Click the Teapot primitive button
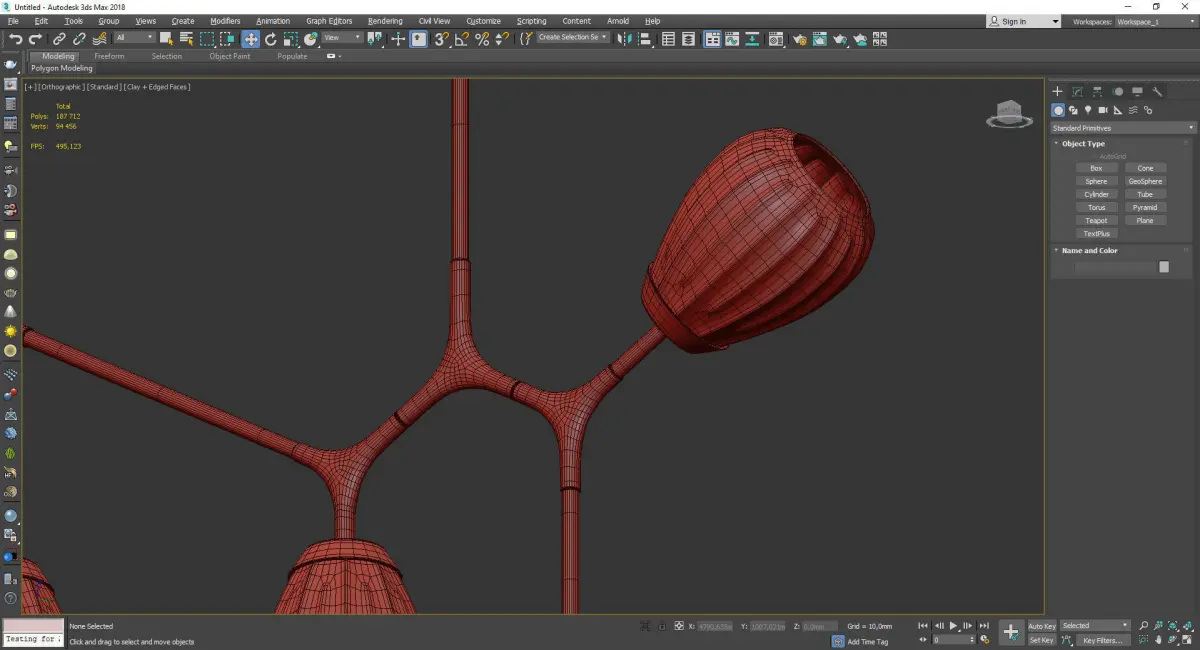Viewport: 1200px width, 650px height. click(x=1096, y=220)
